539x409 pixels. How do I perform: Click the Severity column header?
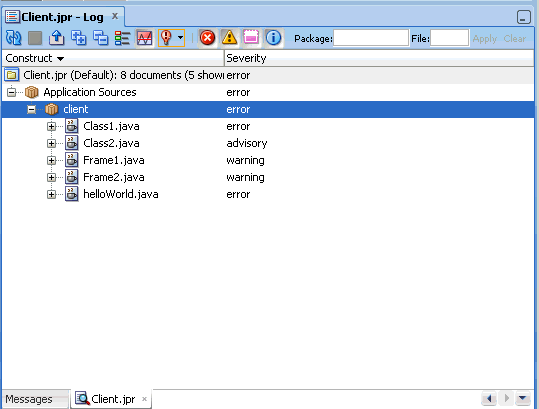[x=379, y=58]
